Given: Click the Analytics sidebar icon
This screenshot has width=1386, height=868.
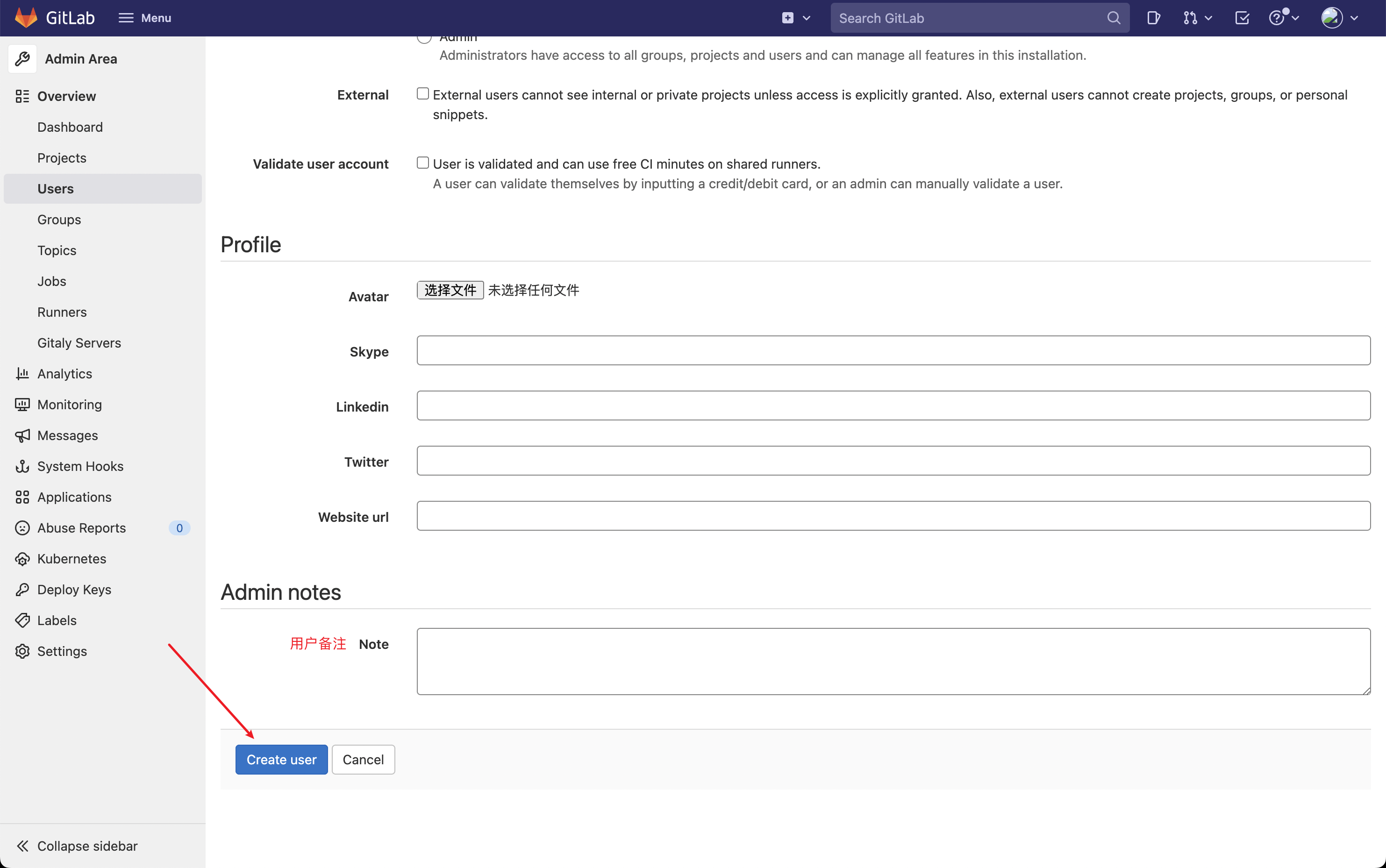Looking at the screenshot, I should (x=22, y=373).
